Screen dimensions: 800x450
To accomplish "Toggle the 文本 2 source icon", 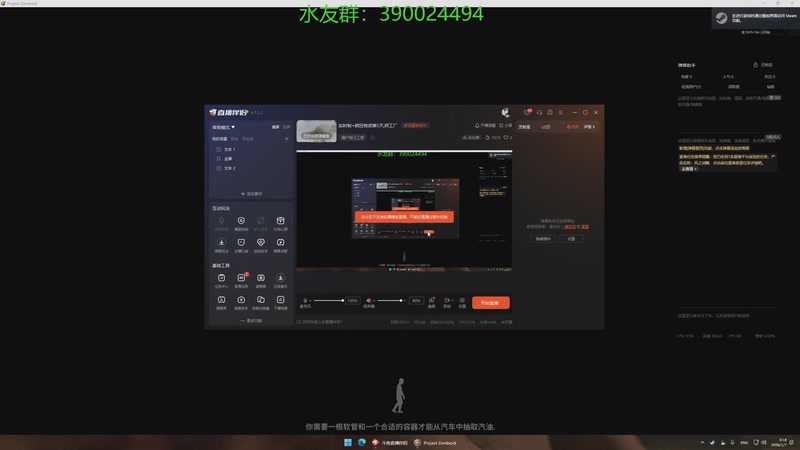I will coord(219,168).
